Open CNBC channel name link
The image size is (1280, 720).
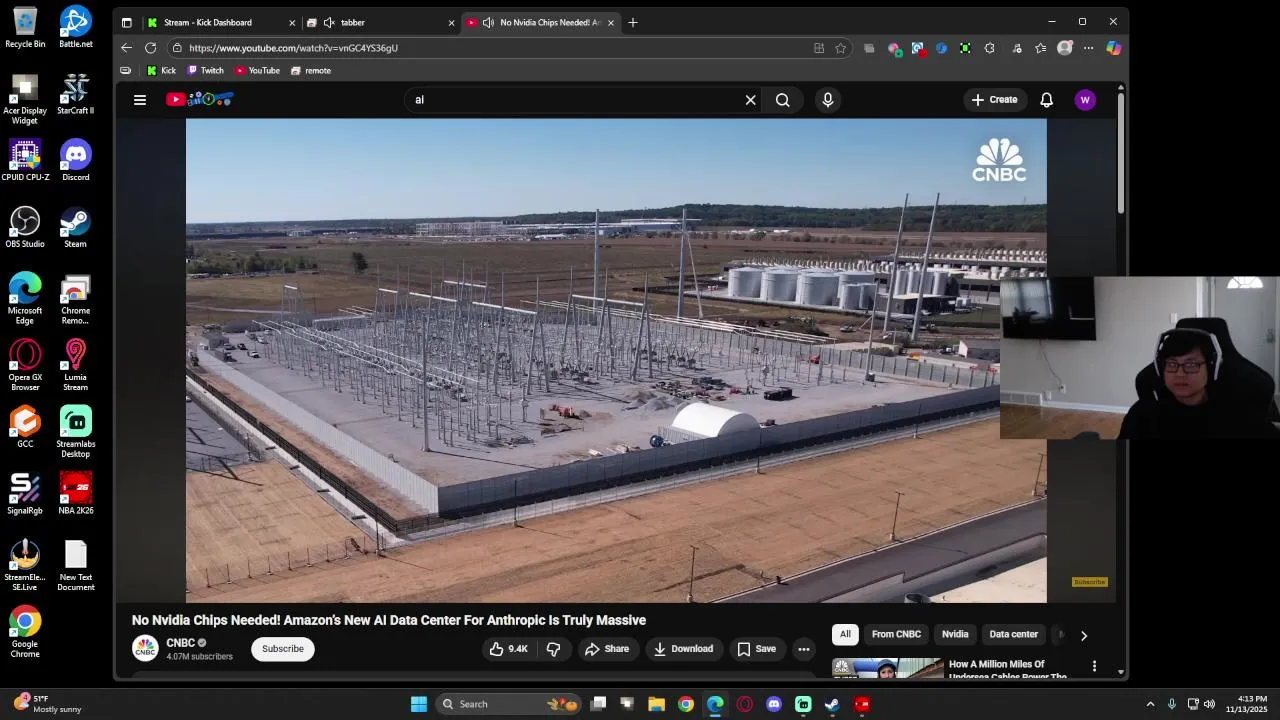coord(180,643)
